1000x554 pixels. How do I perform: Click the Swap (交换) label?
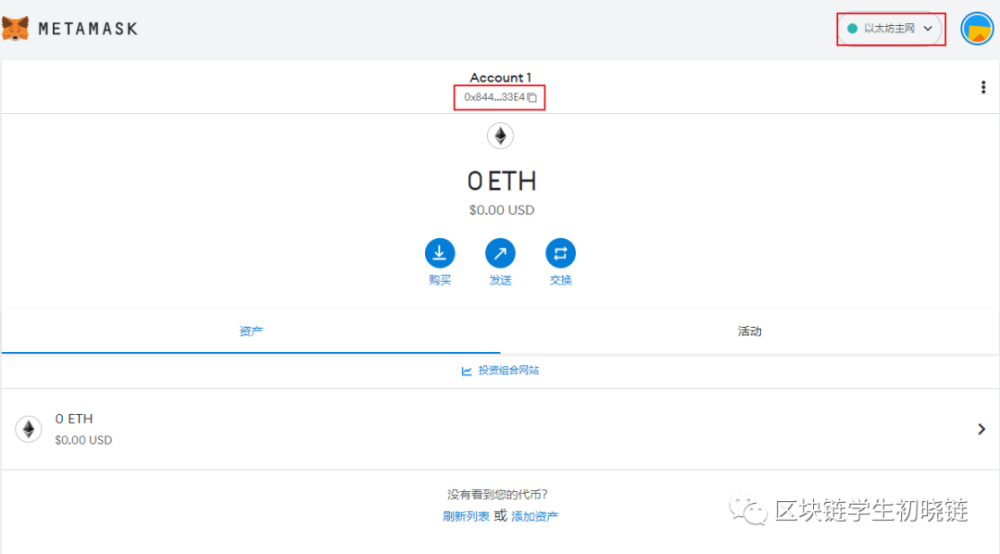(561, 280)
